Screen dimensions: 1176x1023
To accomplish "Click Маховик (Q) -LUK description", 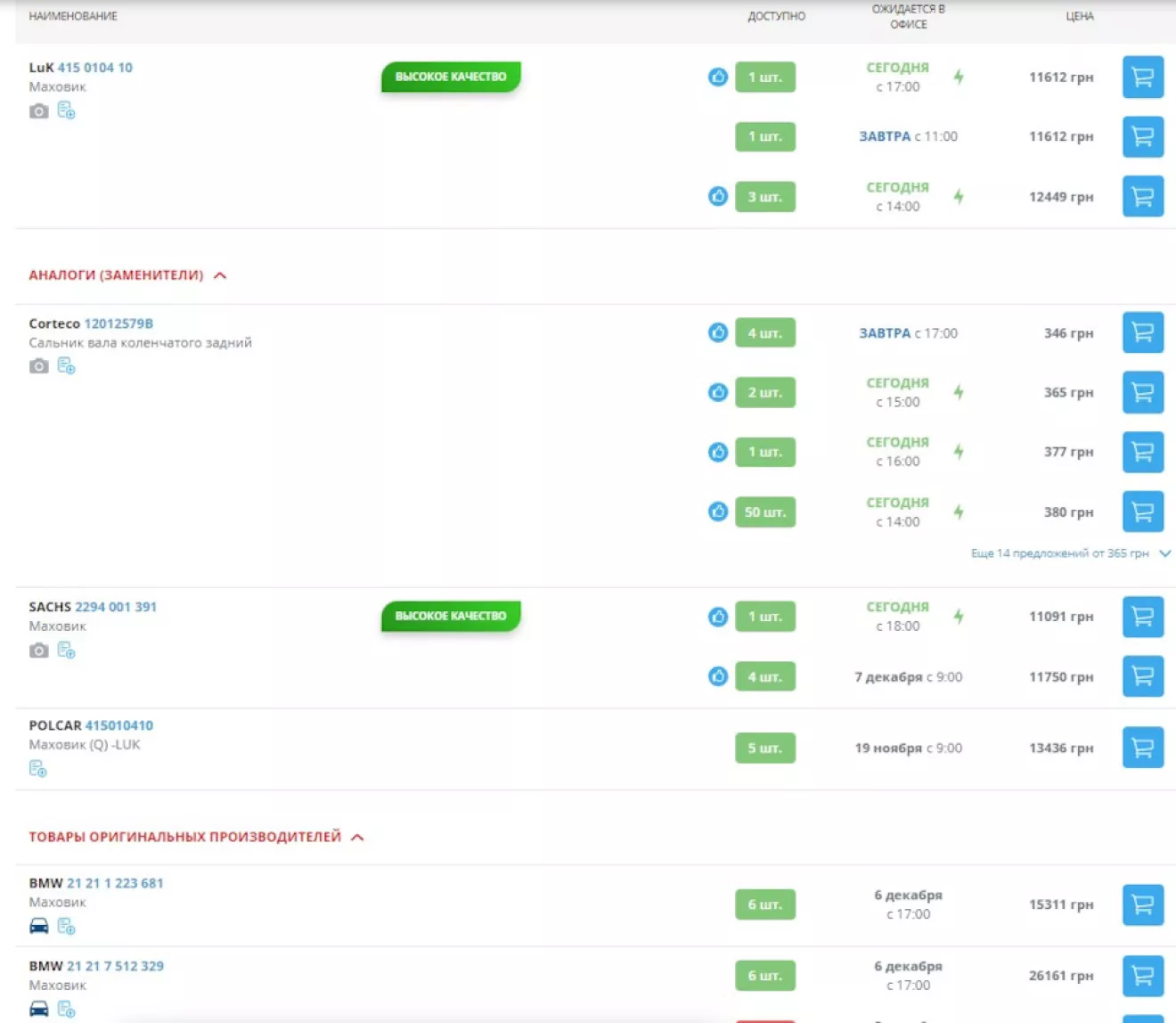I will click(85, 744).
